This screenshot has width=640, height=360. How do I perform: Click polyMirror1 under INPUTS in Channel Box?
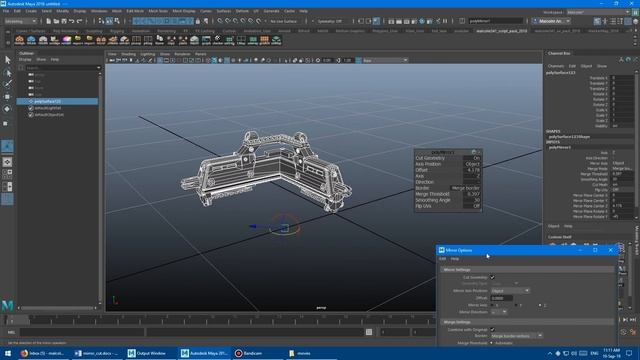coord(560,147)
